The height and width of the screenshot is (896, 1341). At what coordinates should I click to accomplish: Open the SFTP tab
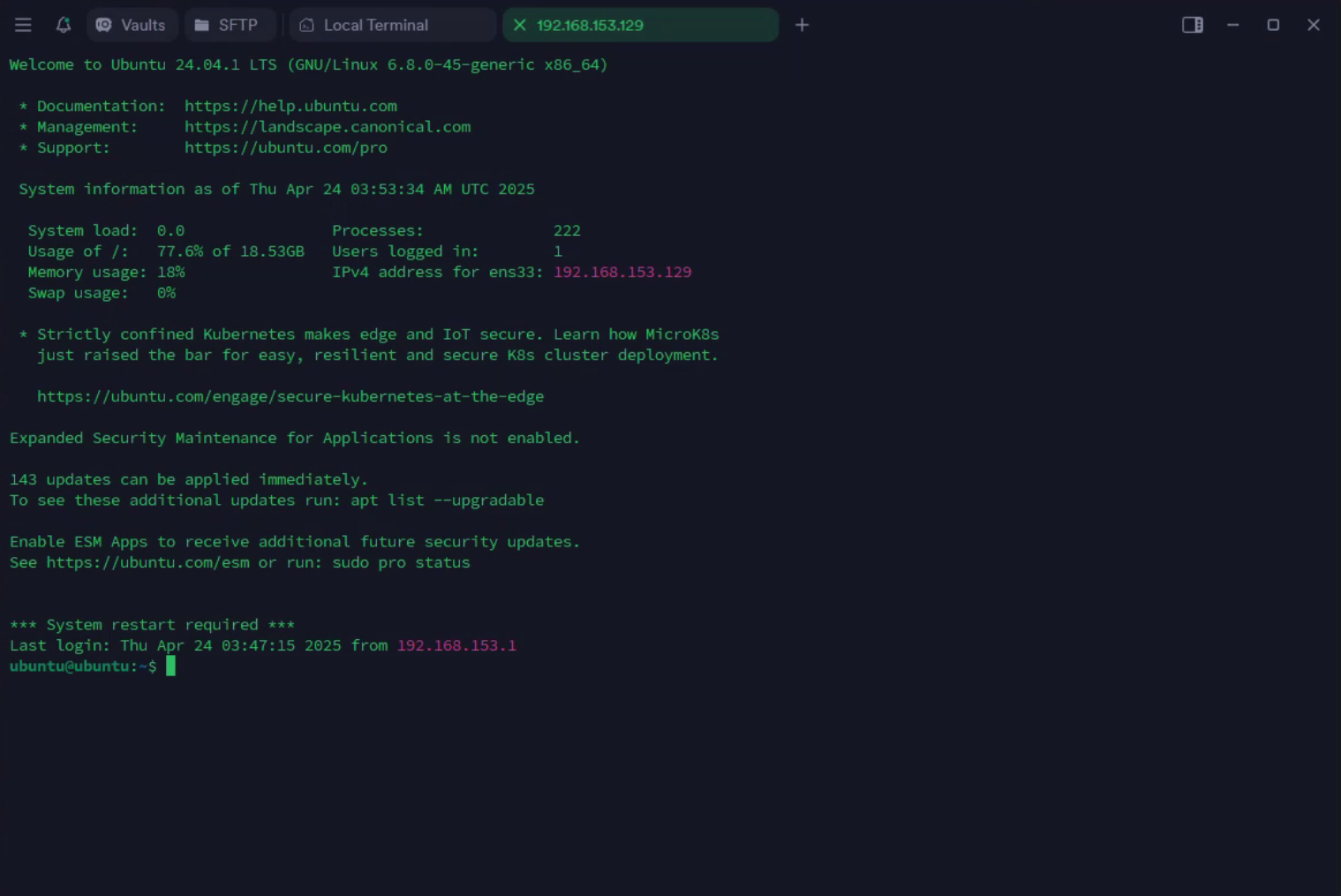click(x=228, y=25)
